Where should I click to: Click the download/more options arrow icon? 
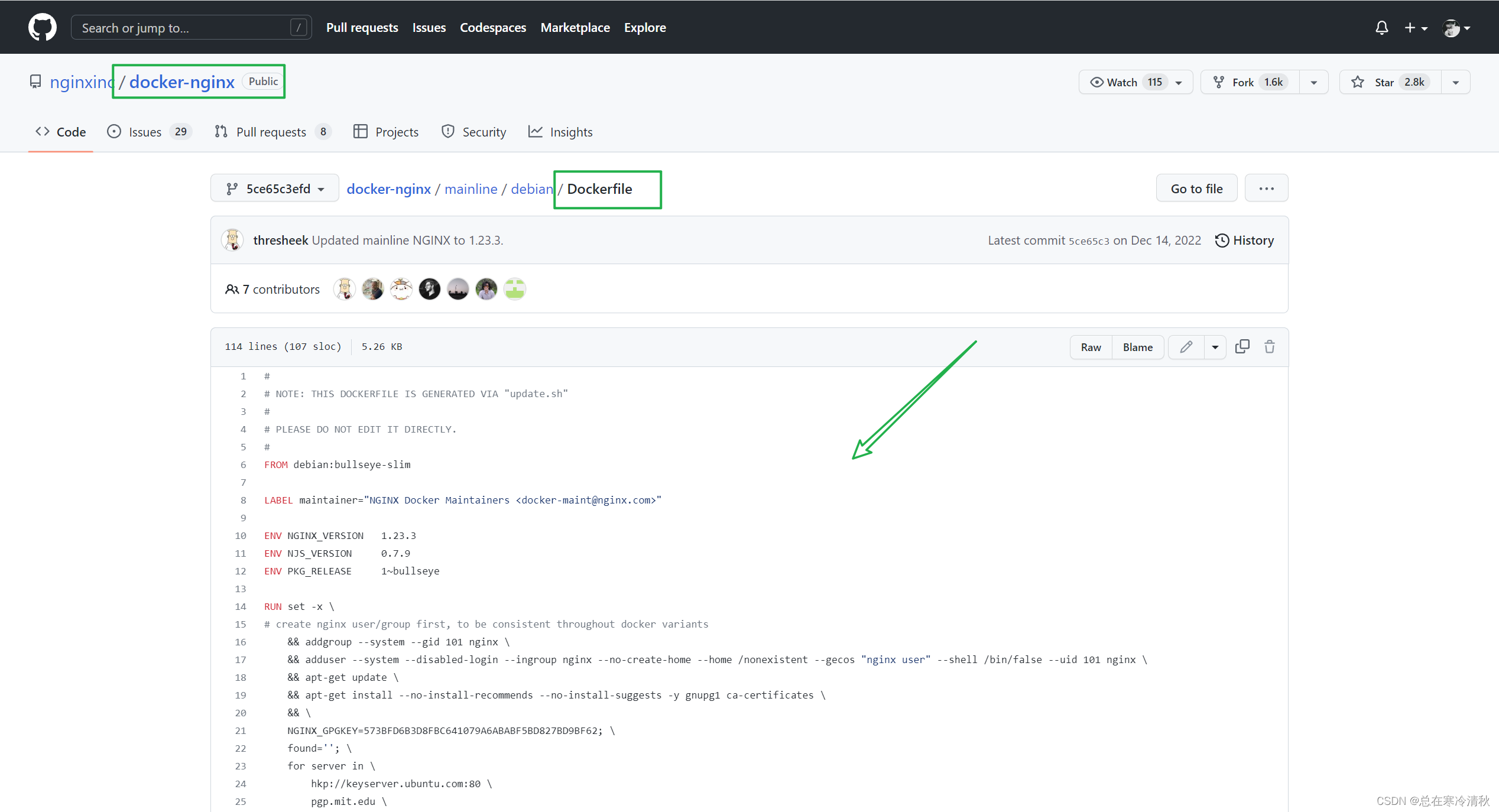[x=1214, y=347]
